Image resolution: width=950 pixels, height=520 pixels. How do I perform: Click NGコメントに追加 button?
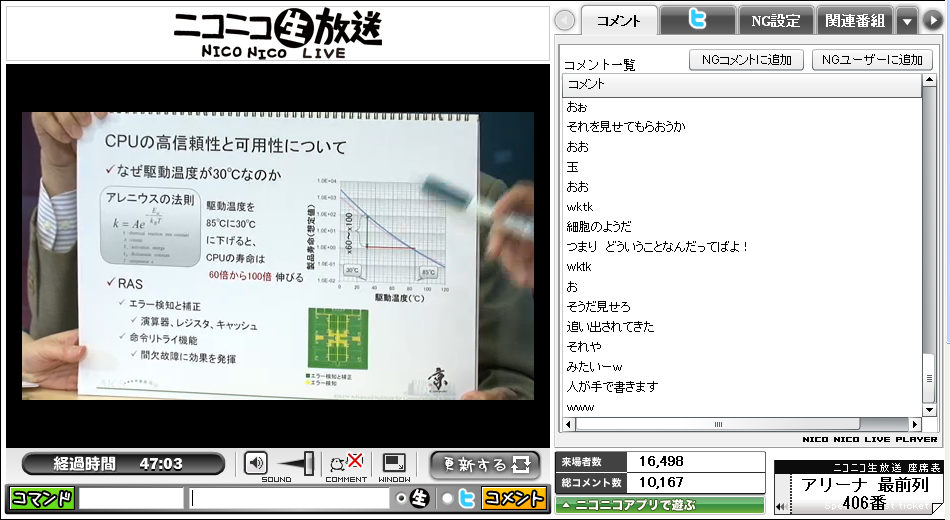click(746, 60)
